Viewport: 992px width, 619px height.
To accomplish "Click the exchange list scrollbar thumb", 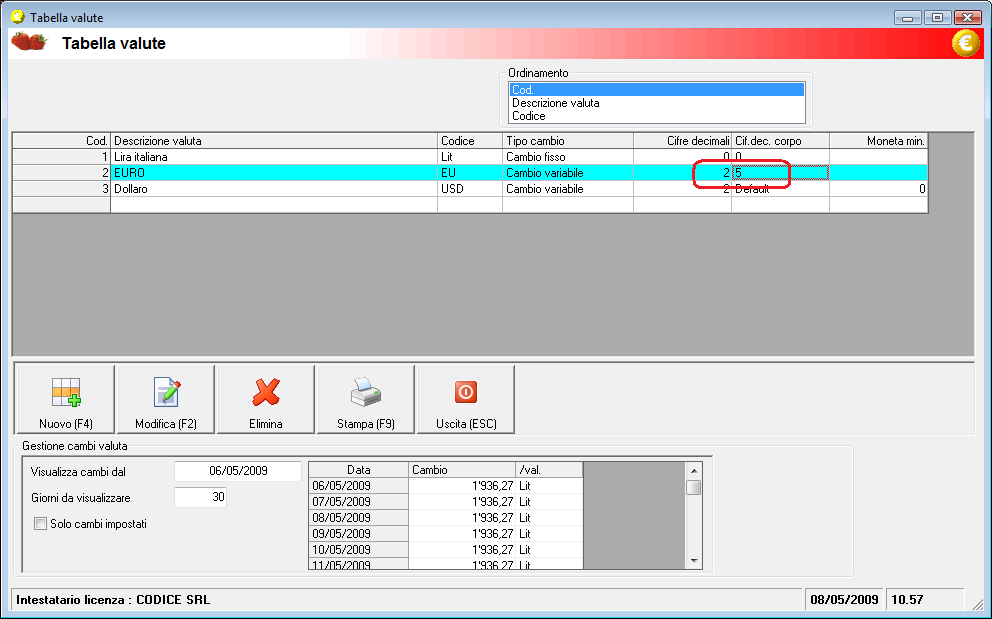I will [694, 487].
